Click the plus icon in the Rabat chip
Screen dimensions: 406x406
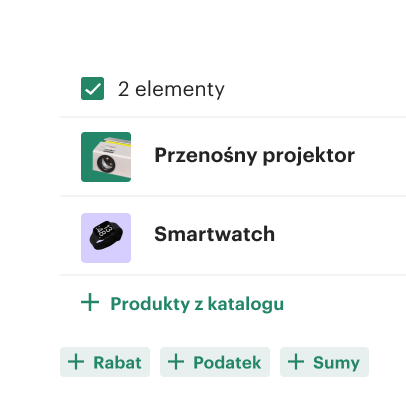click(76, 362)
